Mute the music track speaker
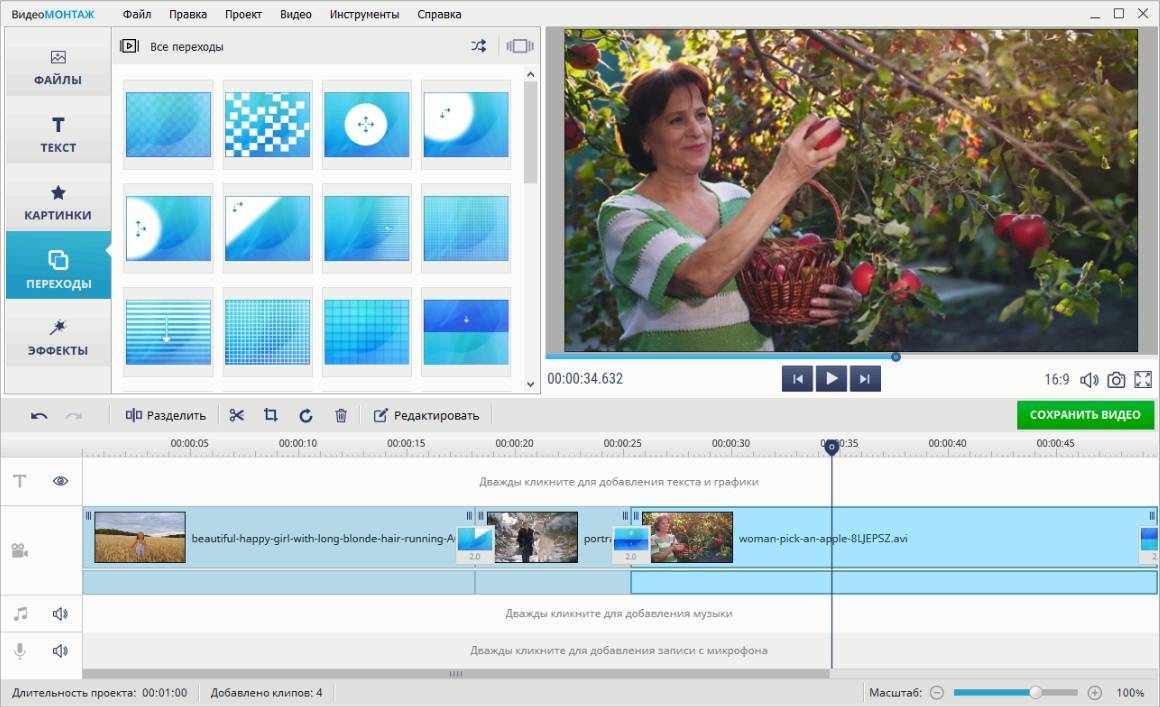This screenshot has width=1160, height=707. (60, 614)
